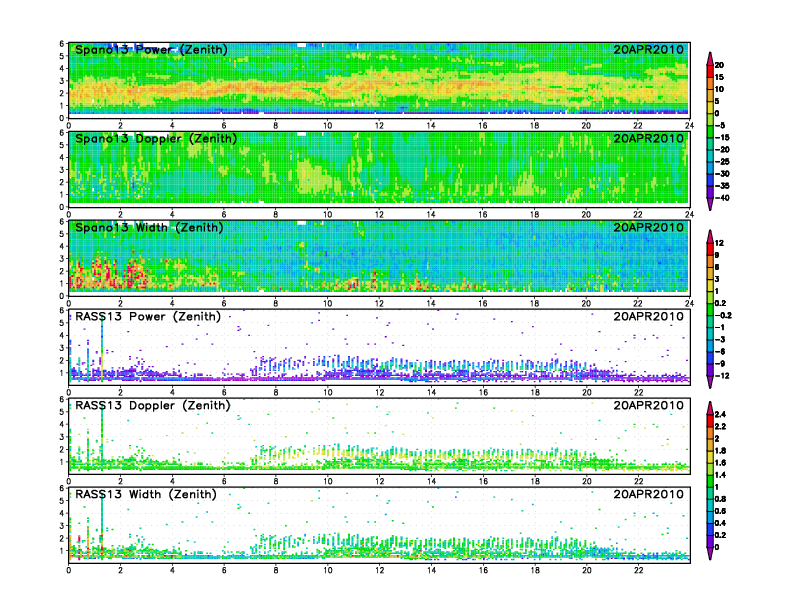Select the 20APR2010 date in RASS13 Power panel
Viewport: 792px width, 612px height.
648,317
